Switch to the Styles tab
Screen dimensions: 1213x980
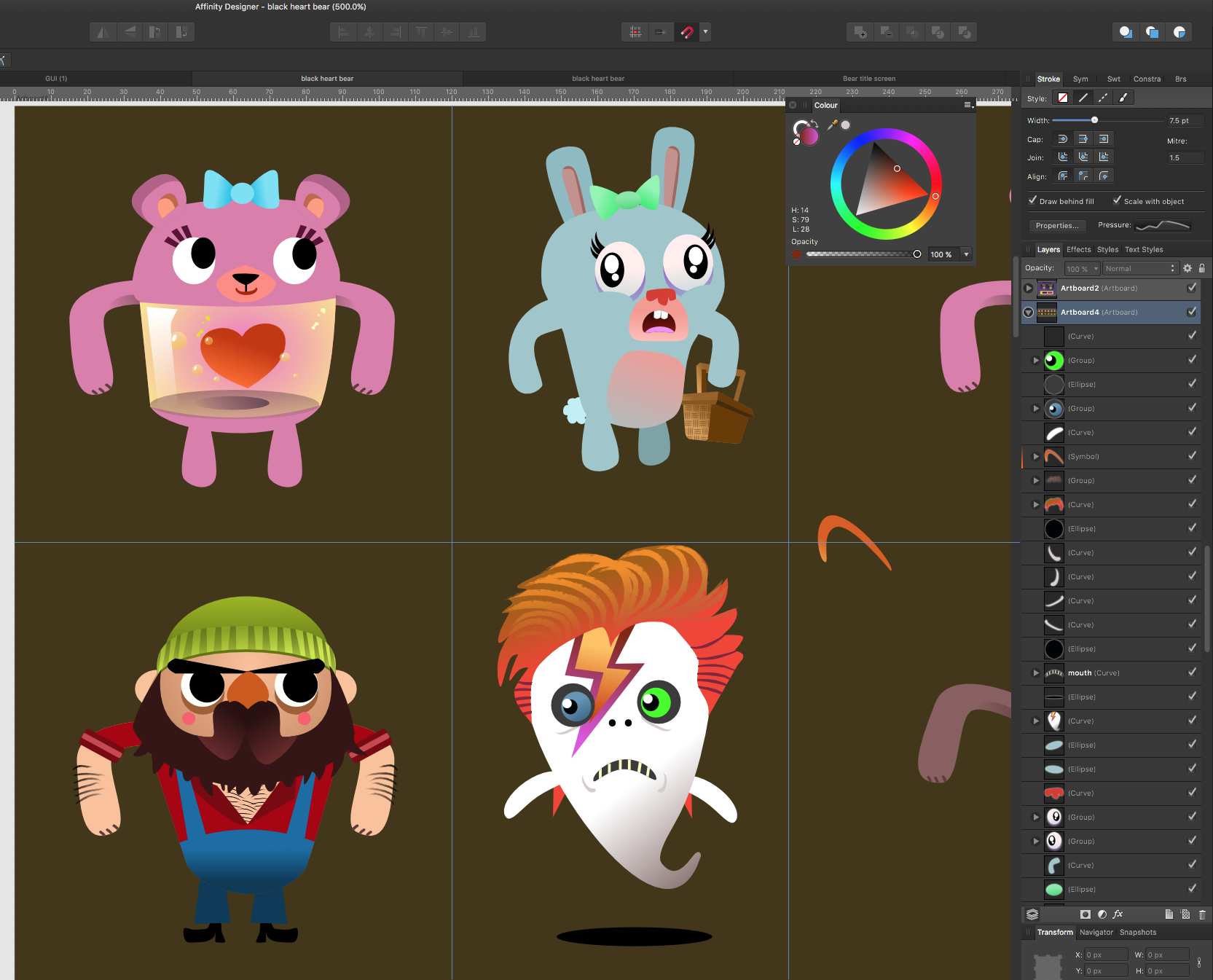click(x=1107, y=249)
